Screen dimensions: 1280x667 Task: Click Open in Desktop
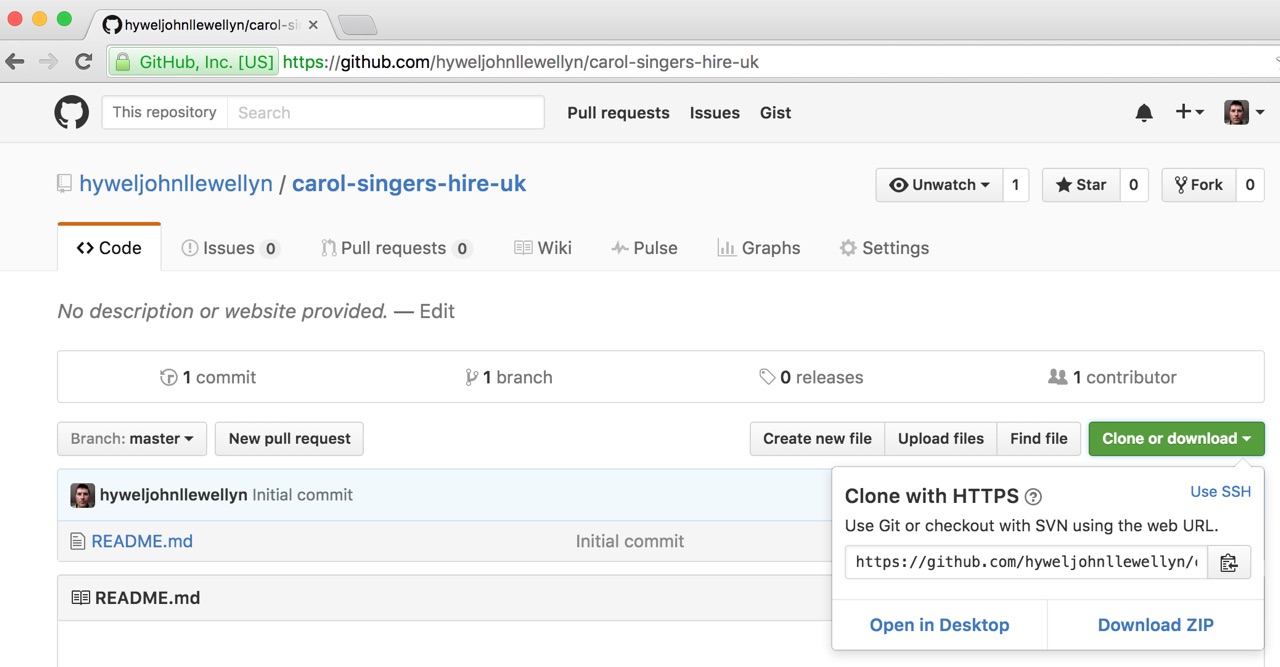click(939, 625)
